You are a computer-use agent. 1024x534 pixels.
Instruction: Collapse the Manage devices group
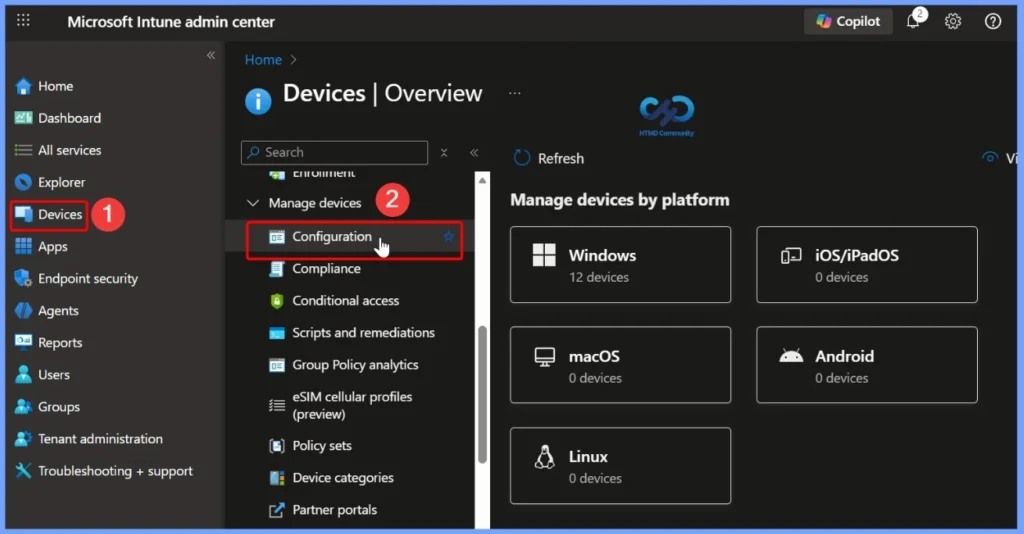(253, 203)
